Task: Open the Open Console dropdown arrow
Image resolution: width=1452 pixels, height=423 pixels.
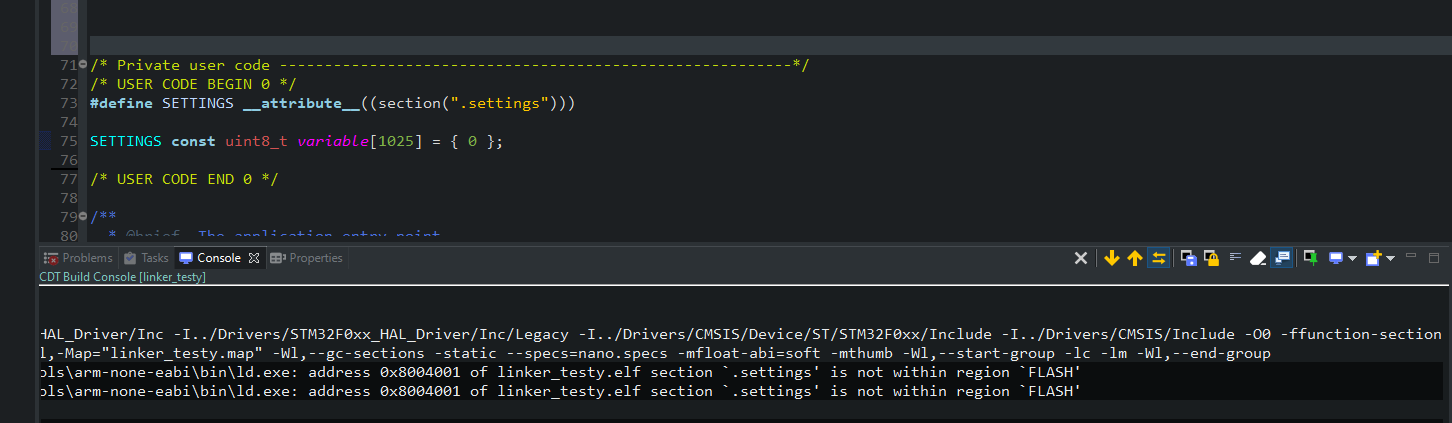Action: coord(1390,258)
